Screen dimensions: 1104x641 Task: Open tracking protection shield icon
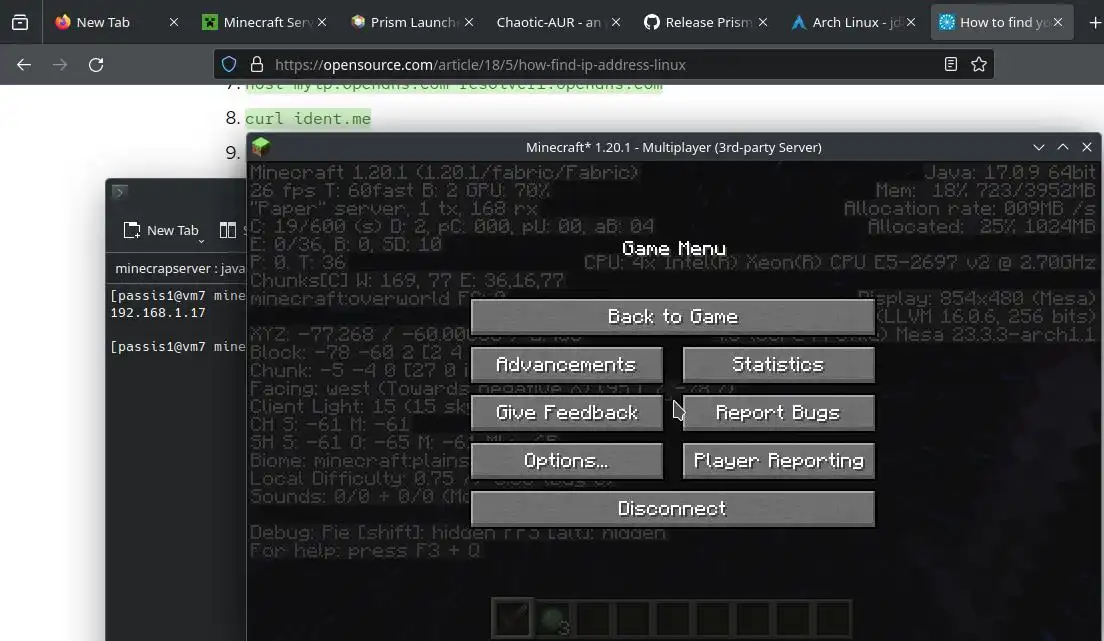click(x=229, y=64)
